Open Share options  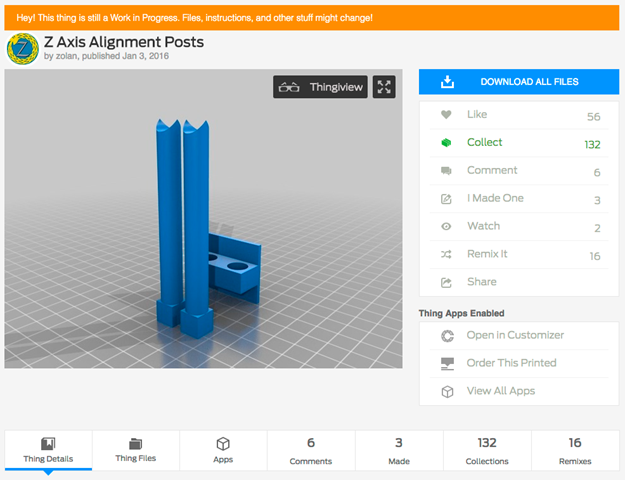pos(519,282)
